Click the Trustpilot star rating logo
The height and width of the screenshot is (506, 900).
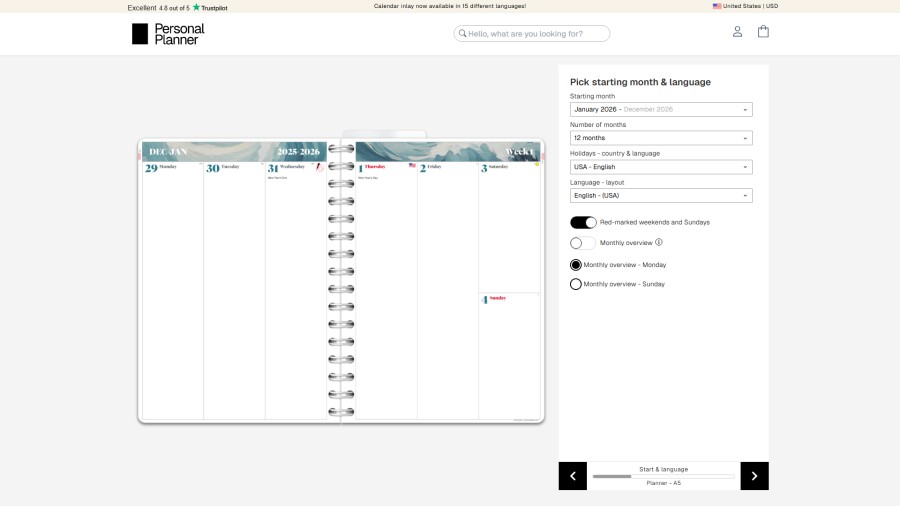pos(209,7)
